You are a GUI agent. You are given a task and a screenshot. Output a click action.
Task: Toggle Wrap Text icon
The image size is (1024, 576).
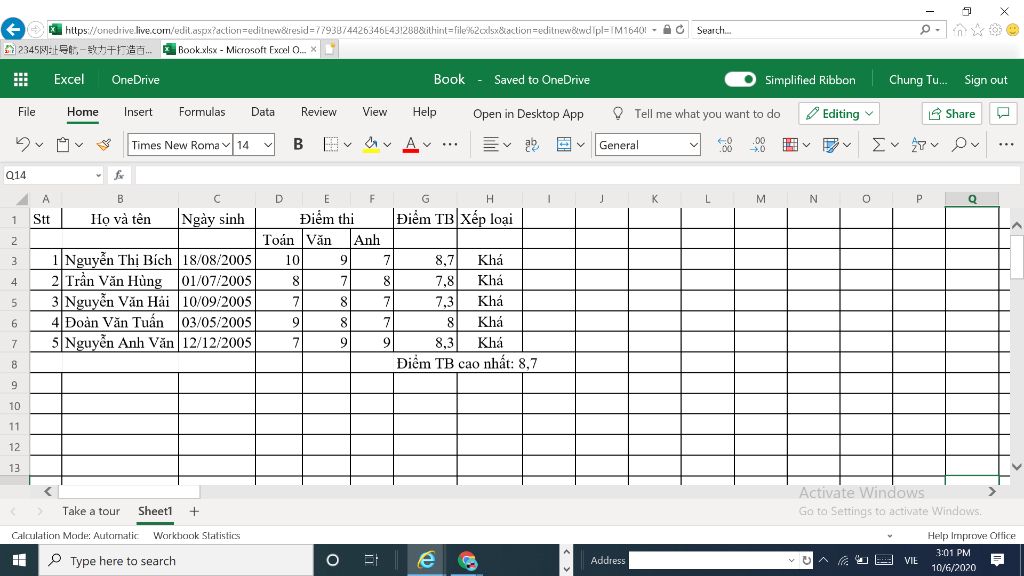click(532, 144)
